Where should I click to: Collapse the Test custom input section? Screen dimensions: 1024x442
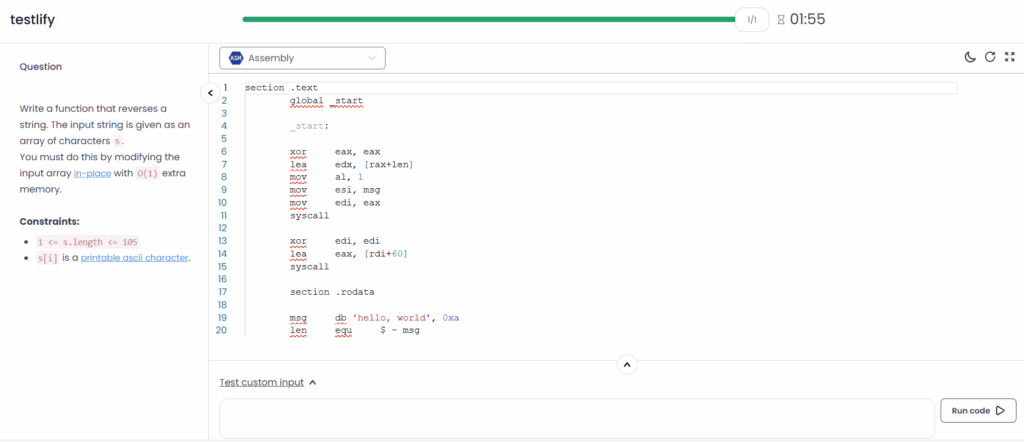click(x=268, y=383)
